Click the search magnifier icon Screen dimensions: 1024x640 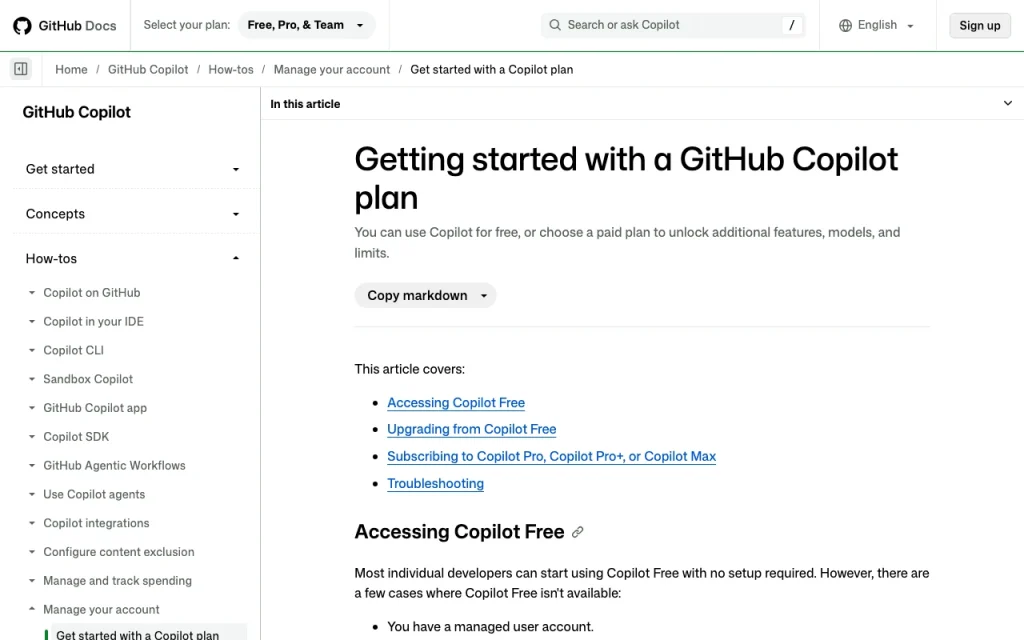(x=554, y=25)
